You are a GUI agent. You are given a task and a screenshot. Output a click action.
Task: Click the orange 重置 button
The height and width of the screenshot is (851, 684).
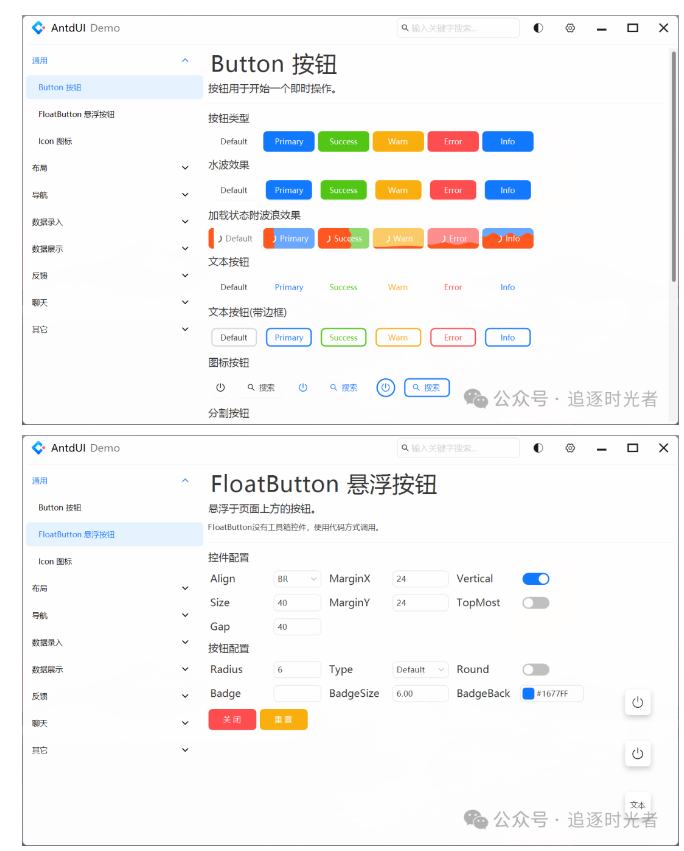pos(284,720)
